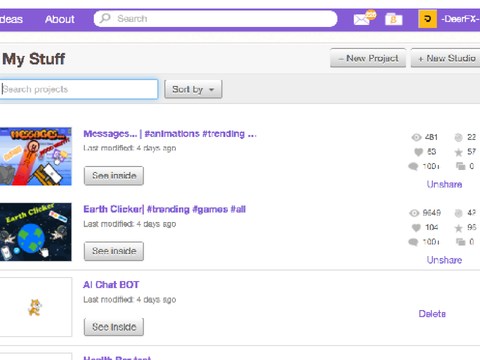Open the AI Chat BOT cat thumbnail
The width and height of the screenshot is (480, 360).
point(36,307)
